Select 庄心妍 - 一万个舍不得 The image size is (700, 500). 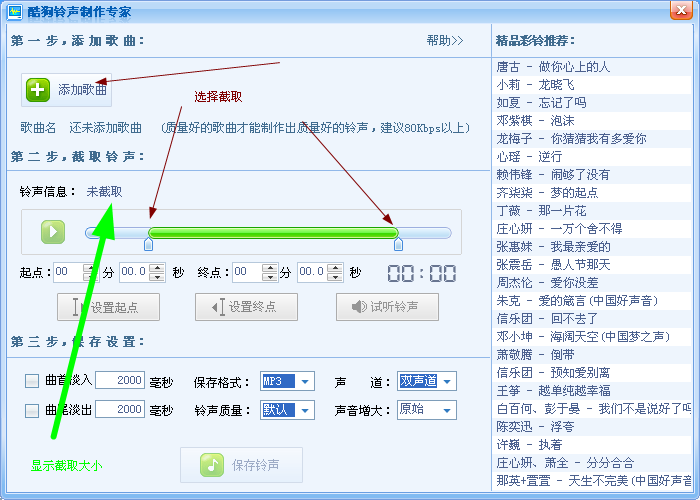click(x=592, y=229)
